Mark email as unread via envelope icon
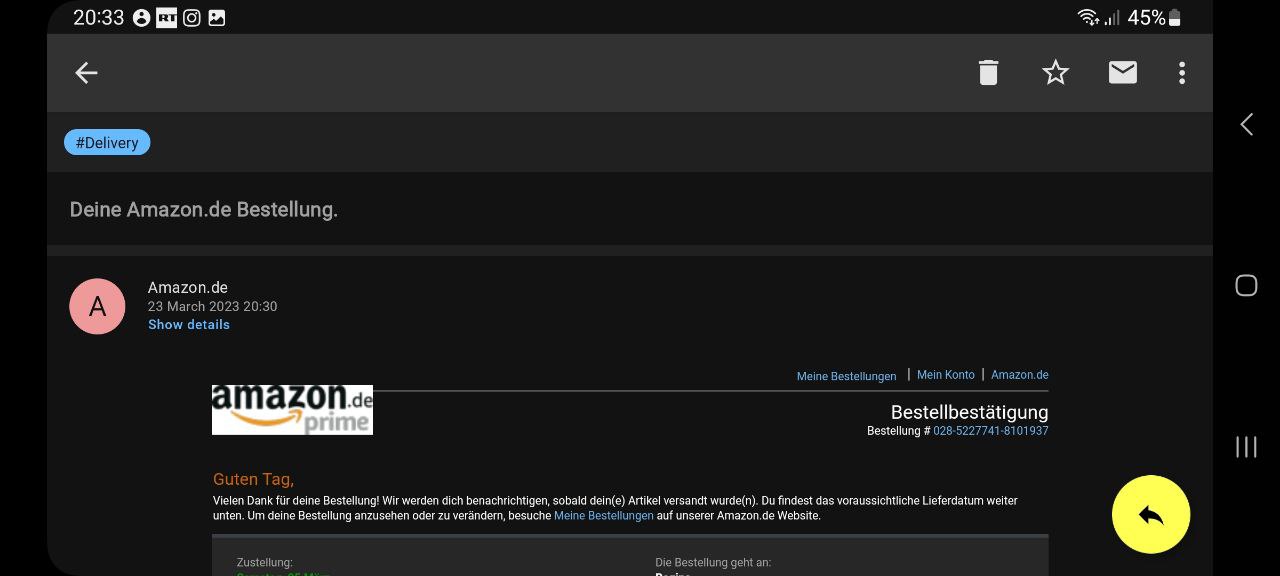Screen dimensions: 1280x576 pos(1122,72)
